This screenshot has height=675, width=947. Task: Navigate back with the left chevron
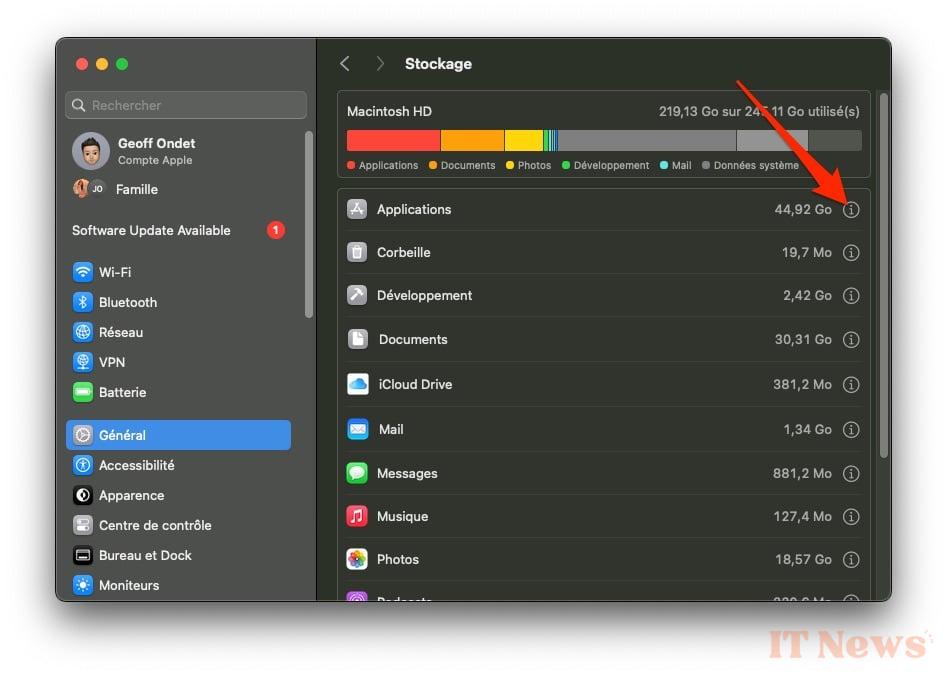[345, 63]
